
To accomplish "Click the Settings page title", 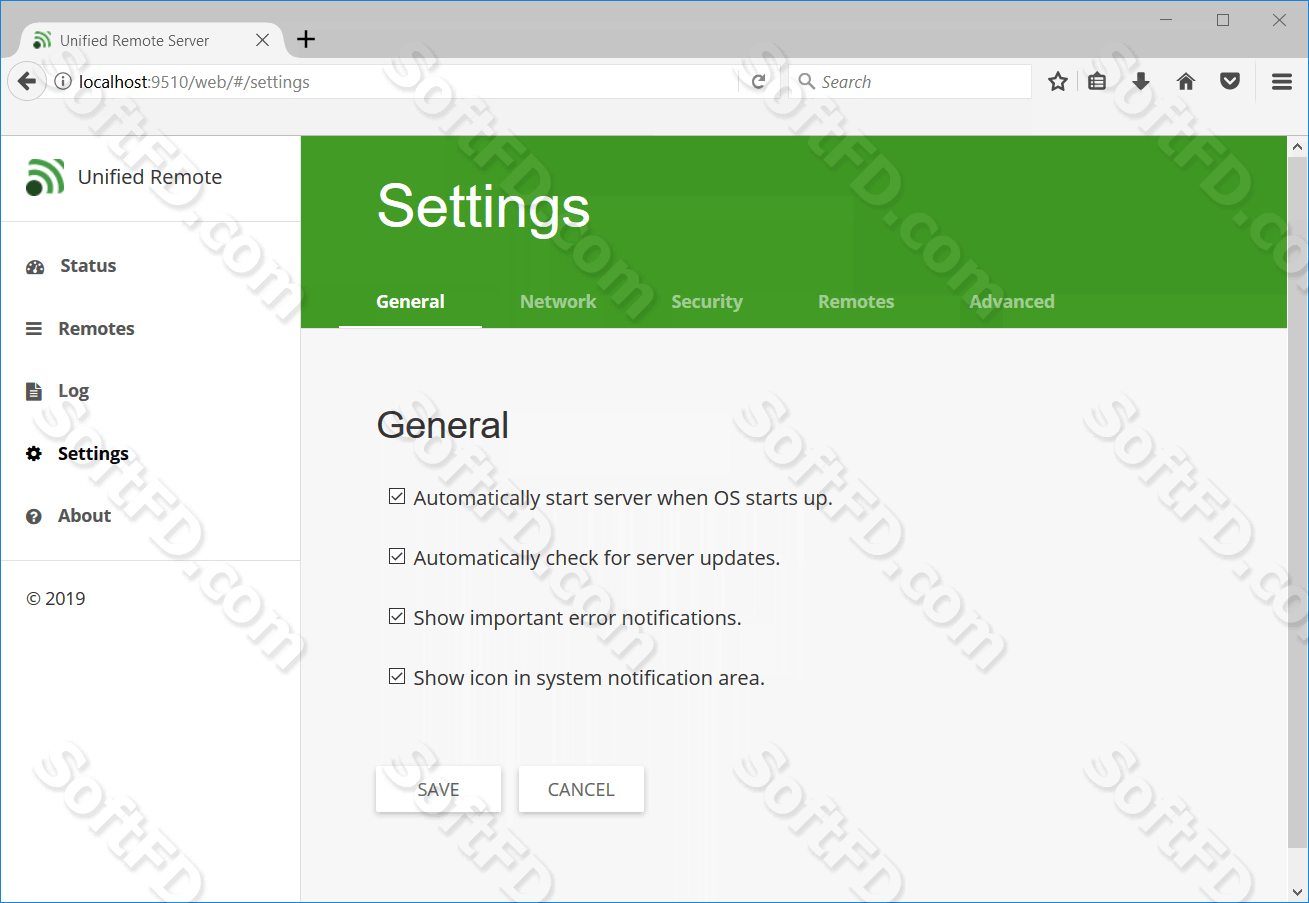I will point(484,207).
